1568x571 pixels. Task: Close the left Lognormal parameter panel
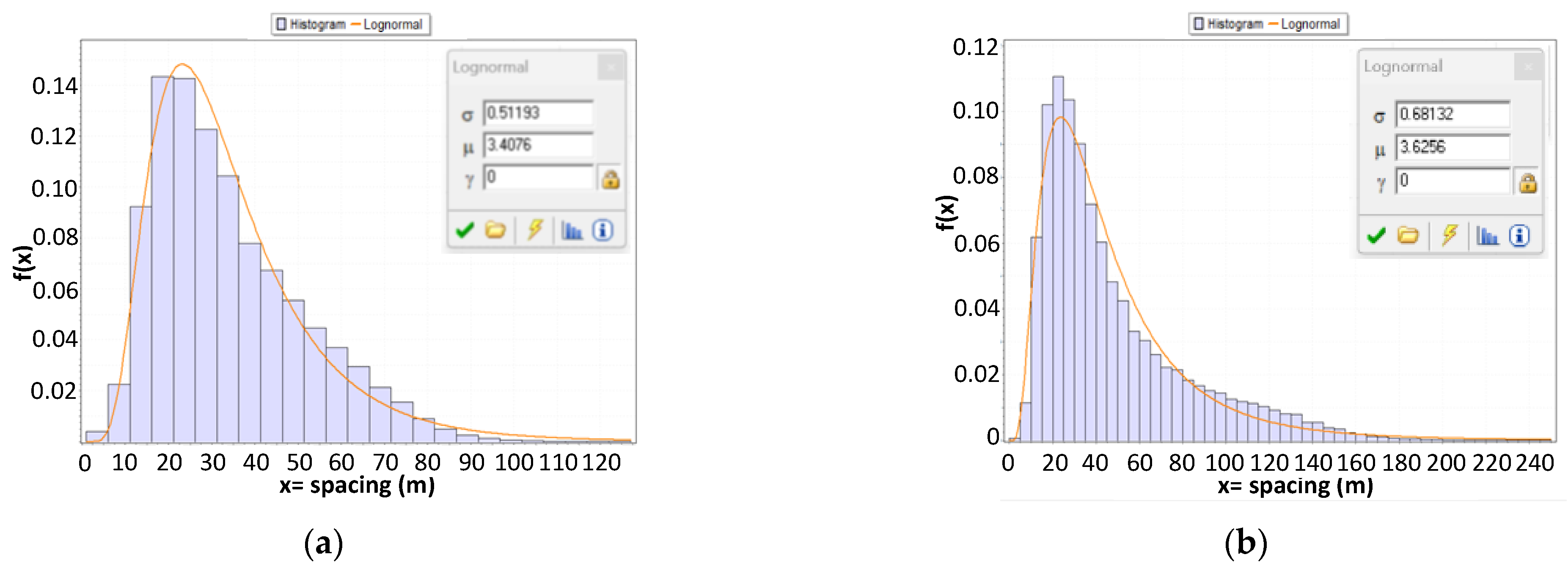tap(611, 67)
